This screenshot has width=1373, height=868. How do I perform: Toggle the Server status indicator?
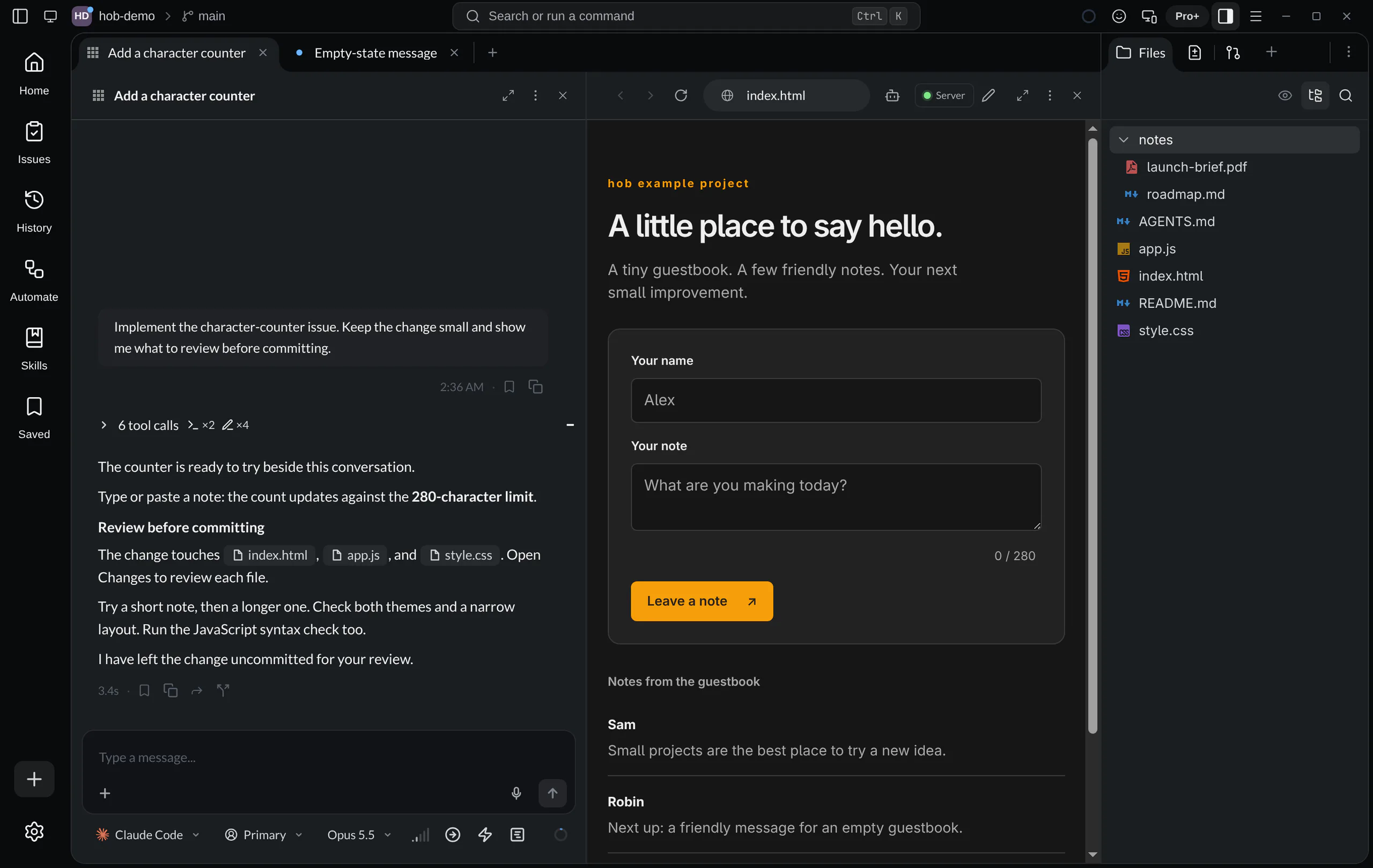tap(943, 95)
